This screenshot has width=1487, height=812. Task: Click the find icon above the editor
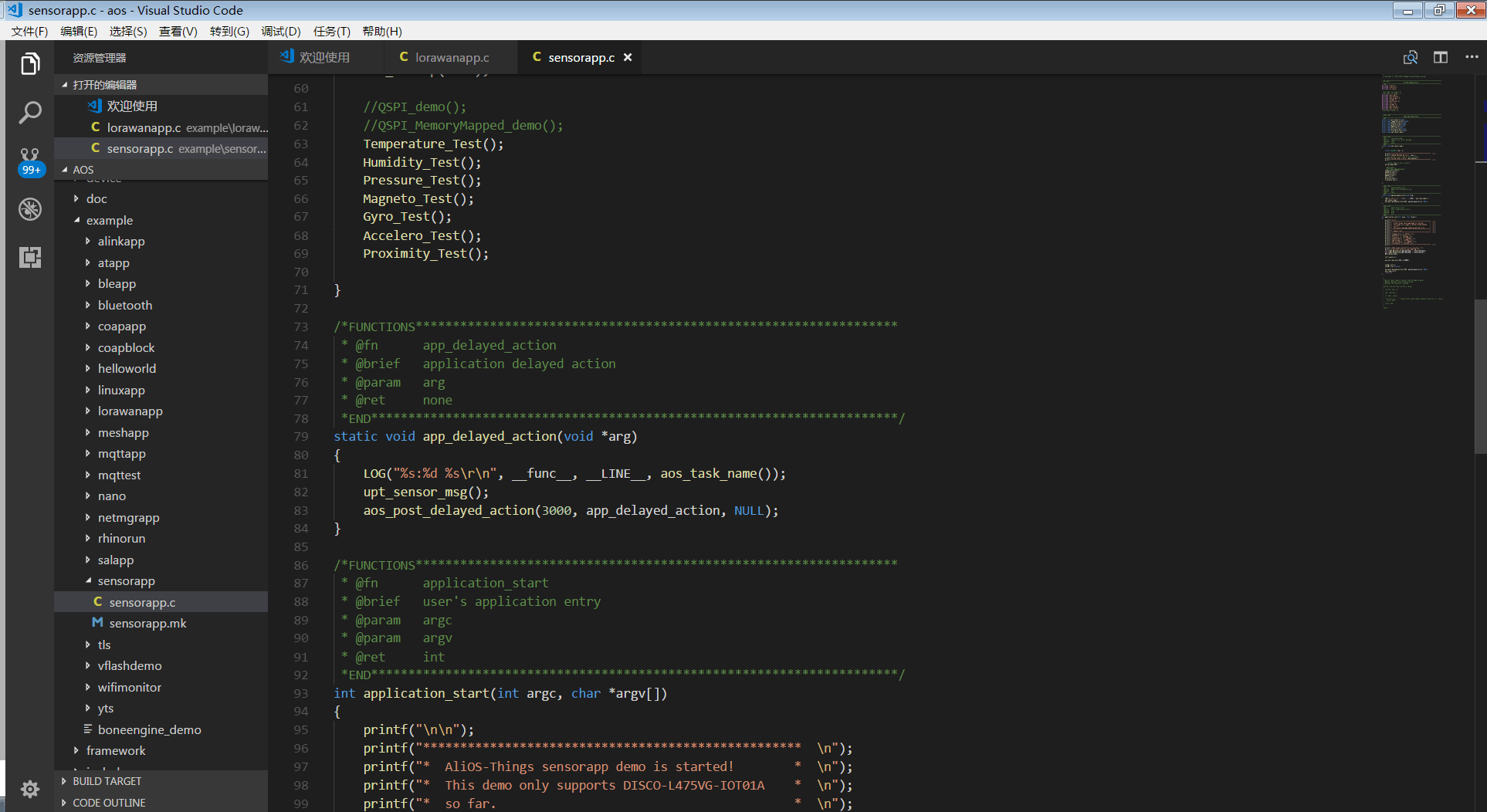click(x=1411, y=57)
